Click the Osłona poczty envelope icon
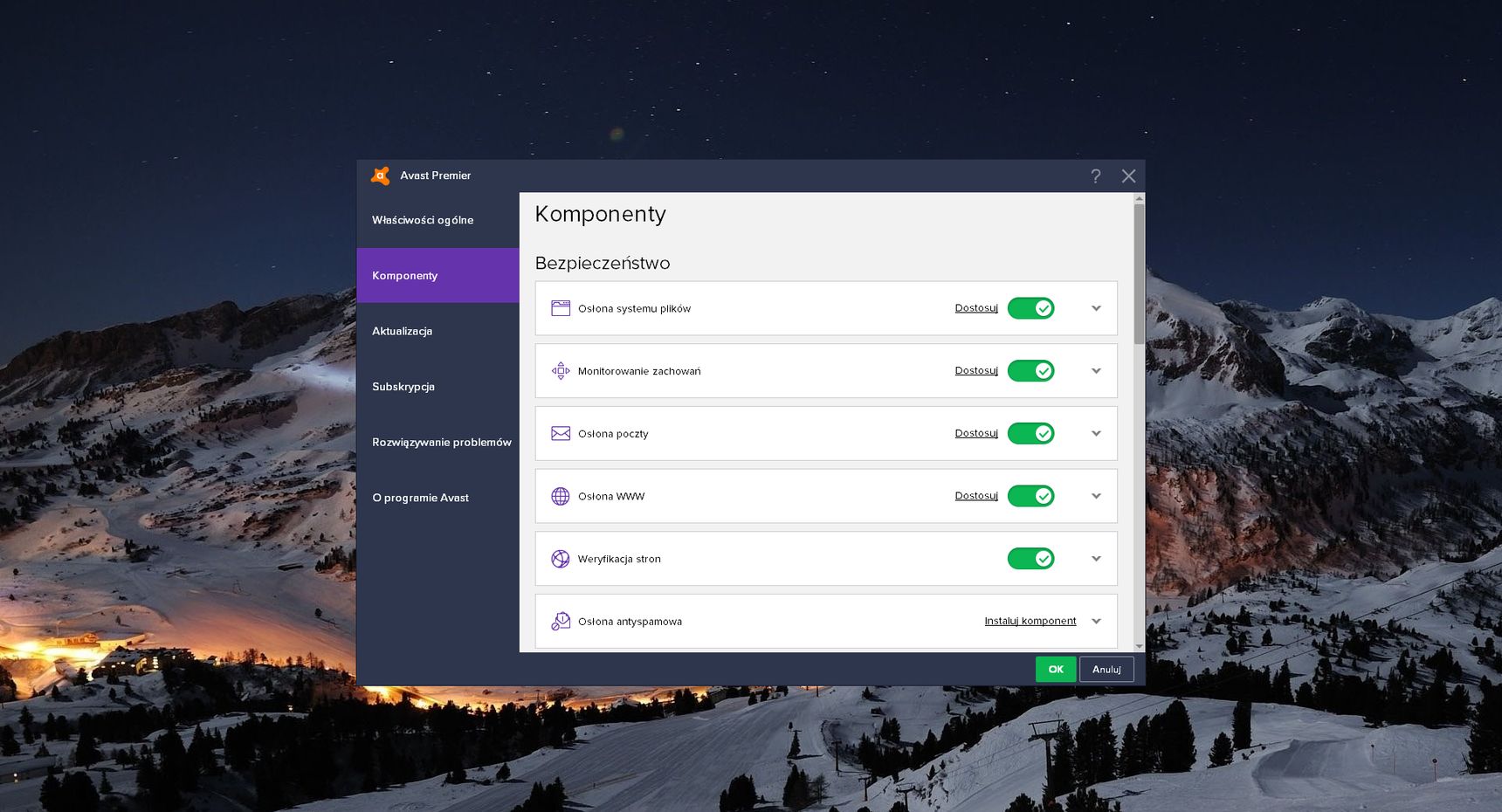This screenshot has height=812, width=1502. tap(561, 433)
